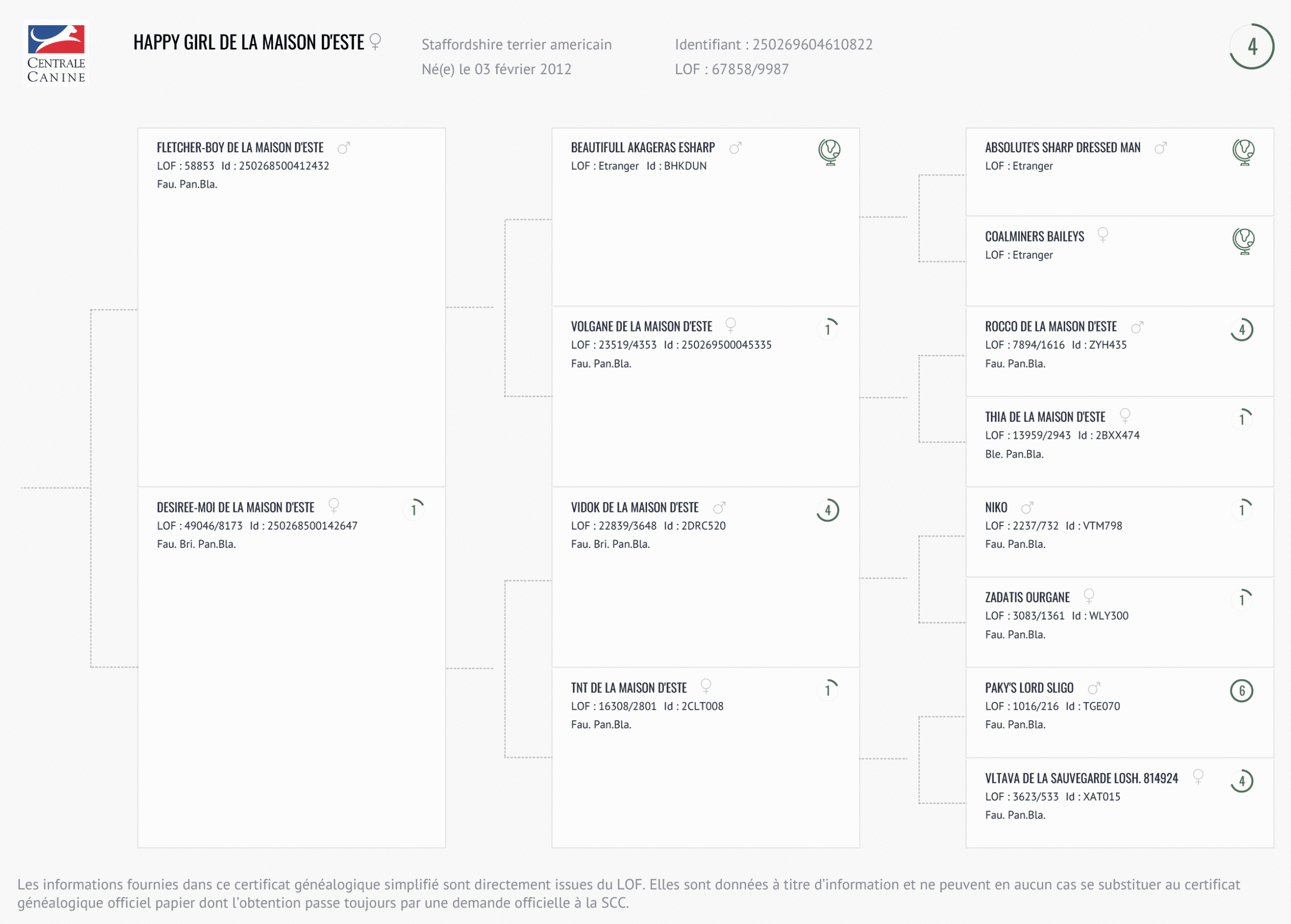Click the rating badge 6 for Paky's Lord Sligo
Image resolution: width=1291 pixels, height=924 pixels.
[x=1242, y=690]
